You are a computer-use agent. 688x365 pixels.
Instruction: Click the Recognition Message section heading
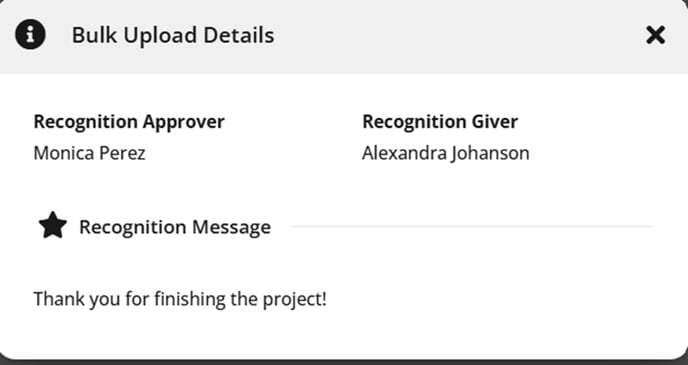175,227
